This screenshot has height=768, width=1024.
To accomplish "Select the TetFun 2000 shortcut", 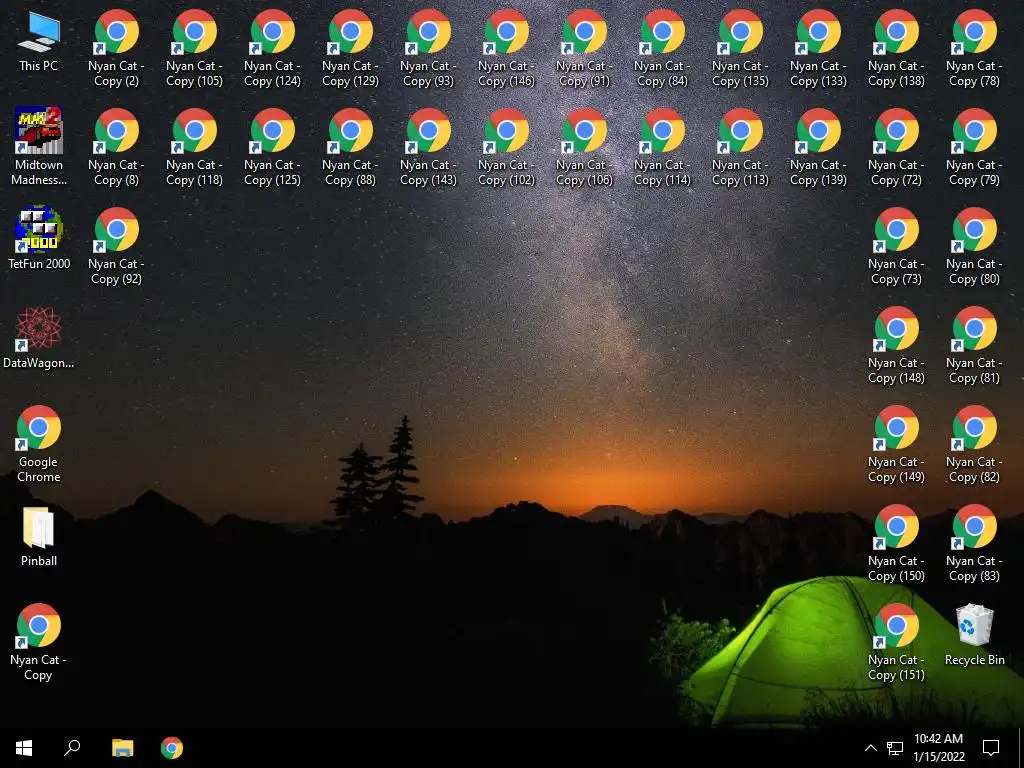I will [39, 238].
